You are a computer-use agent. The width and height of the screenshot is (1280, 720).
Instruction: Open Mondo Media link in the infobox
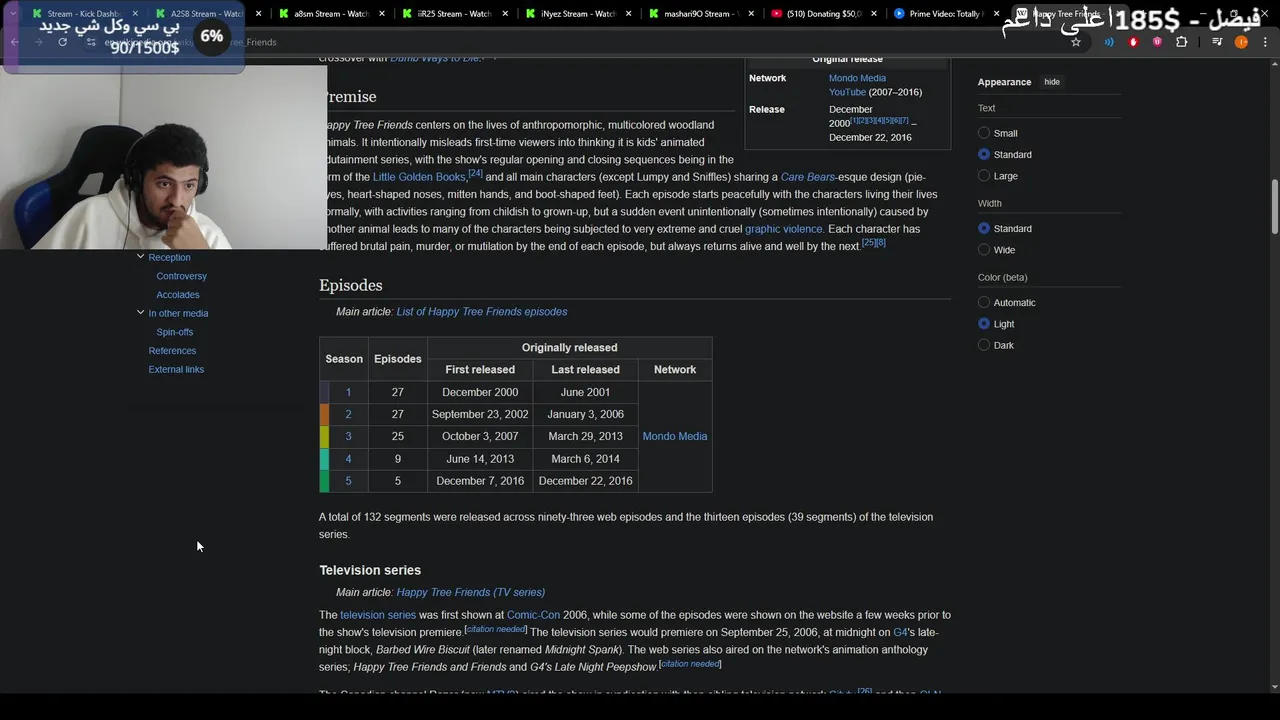[x=857, y=78]
